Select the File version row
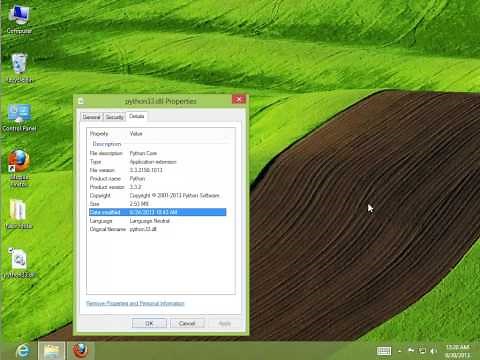This screenshot has width=480, height=360. point(157,170)
